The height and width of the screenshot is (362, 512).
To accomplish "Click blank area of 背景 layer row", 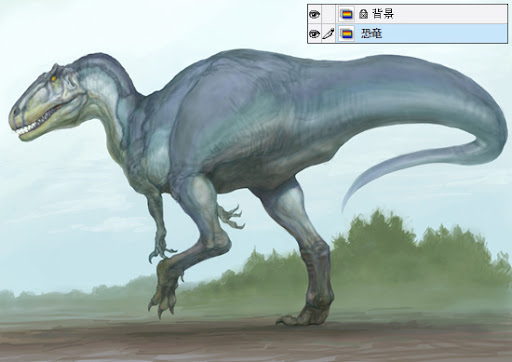I will [450, 14].
